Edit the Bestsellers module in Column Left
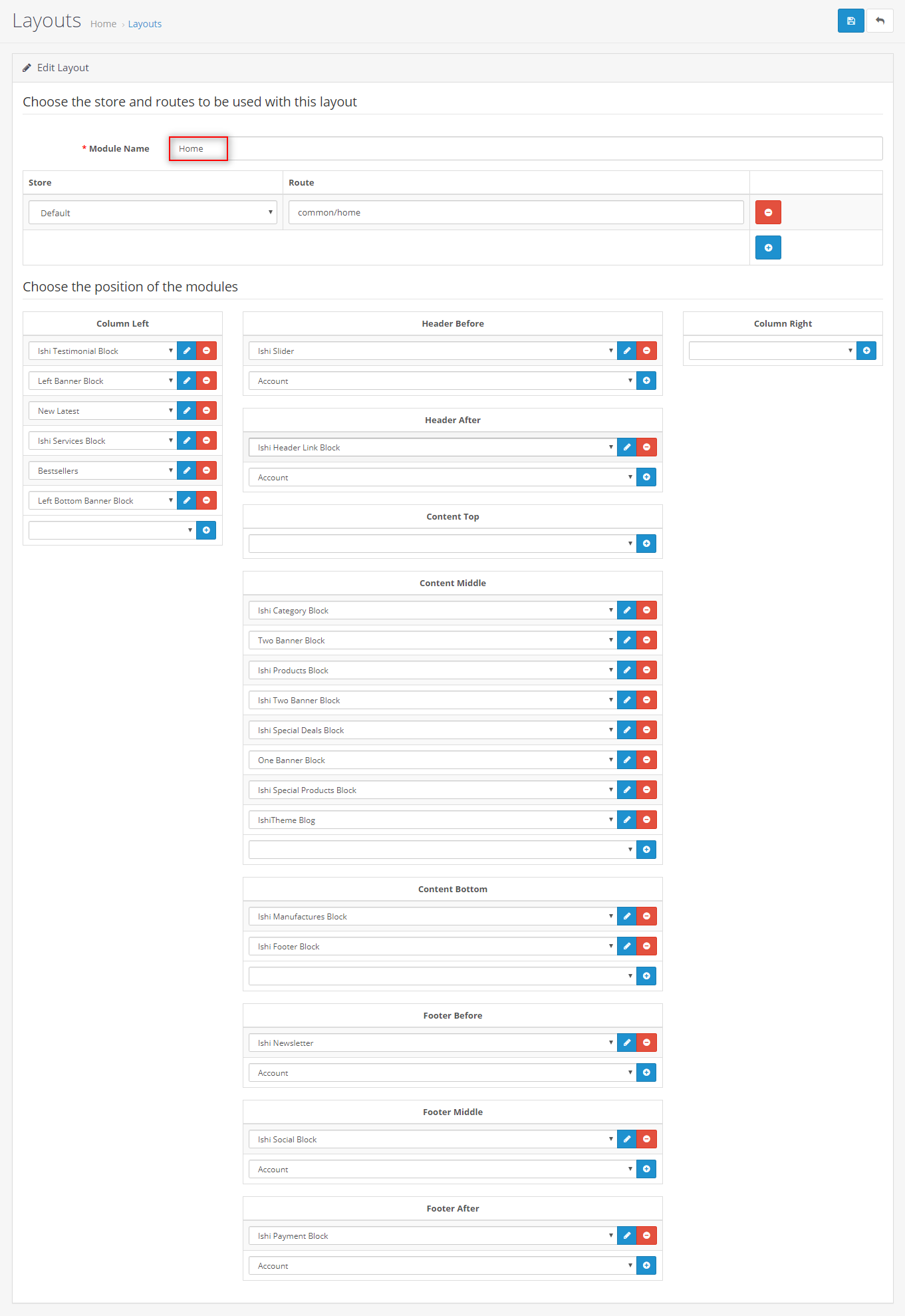 [187, 470]
